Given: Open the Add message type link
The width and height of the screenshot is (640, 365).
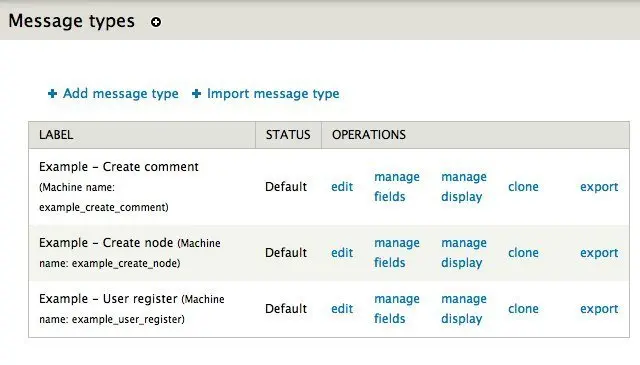Looking at the screenshot, I should (x=120, y=94).
